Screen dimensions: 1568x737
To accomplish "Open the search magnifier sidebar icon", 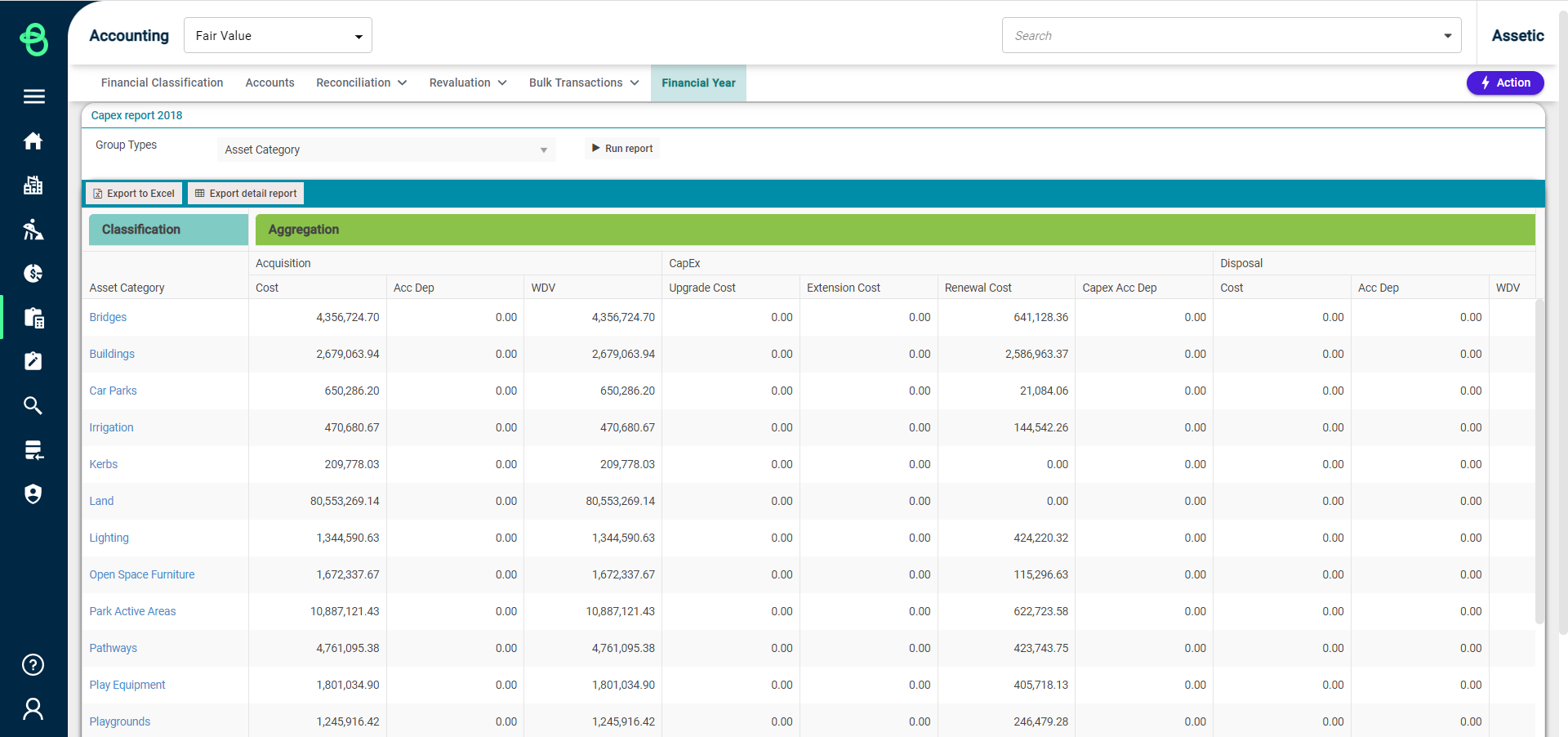I will tap(33, 405).
